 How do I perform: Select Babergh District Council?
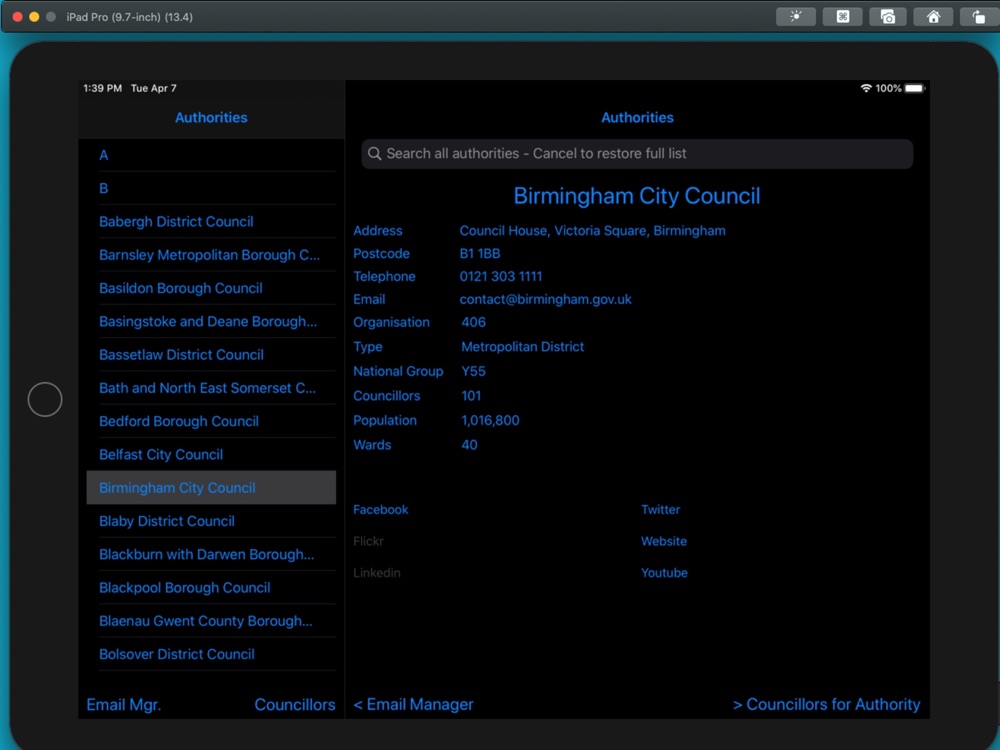pyautogui.click(x=211, y=221)
